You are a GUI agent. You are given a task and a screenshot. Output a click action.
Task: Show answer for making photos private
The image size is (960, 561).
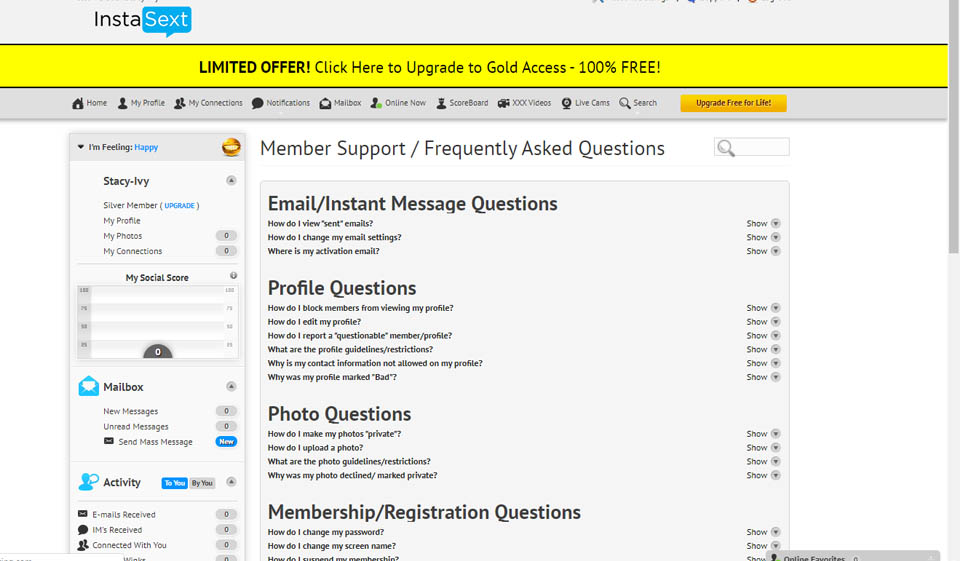click(763, 434)
